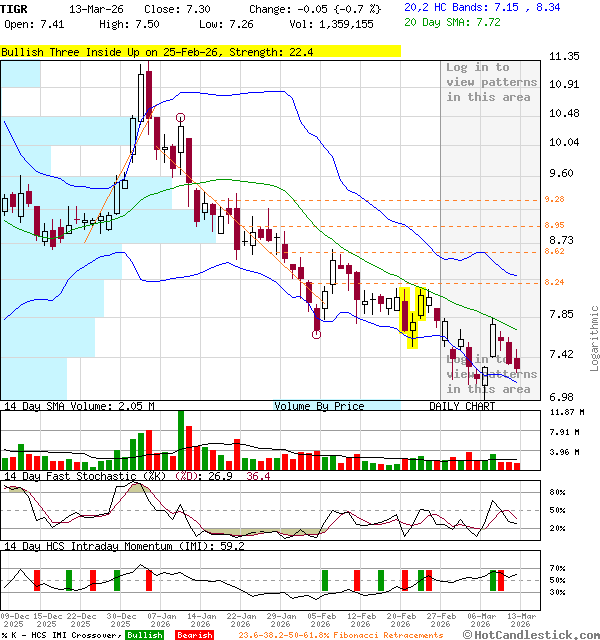Image resolution: width=600 pixels, height=640 pixels.
Task: Click the green Bullish legend box
Action: 145,635
